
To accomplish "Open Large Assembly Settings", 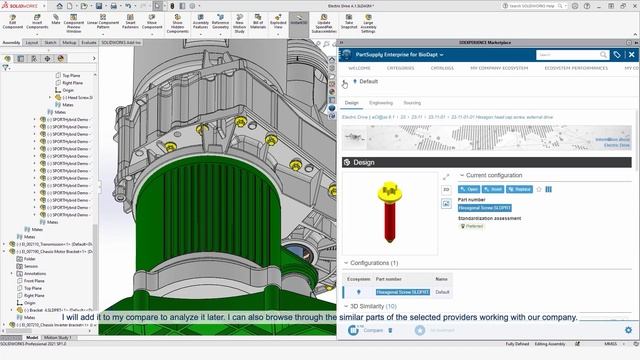I will (x=368, y=24).
